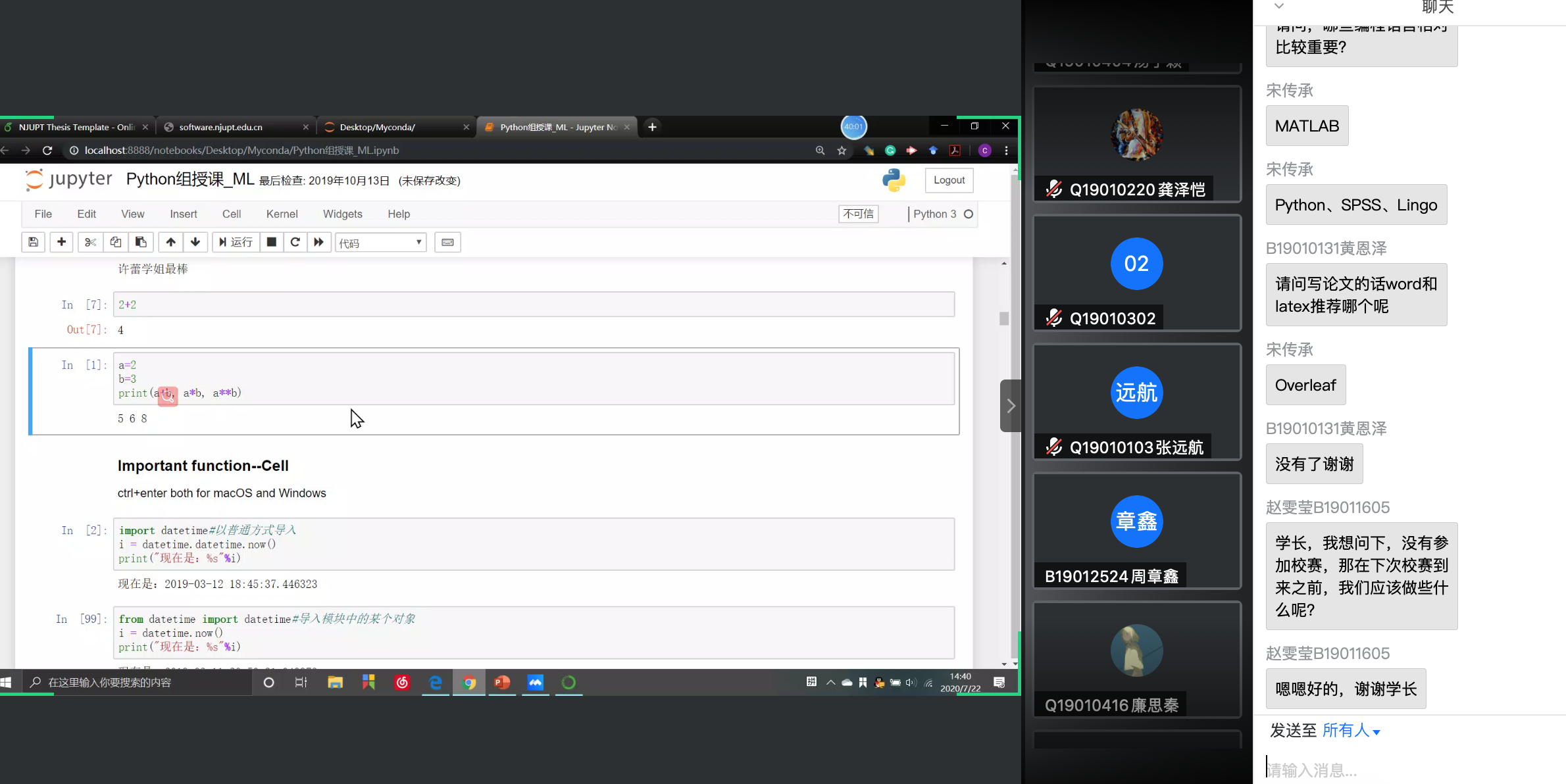Screen dimensions: 1566x784
Task: Open the Kernel menu
Action: coord(282,214)
